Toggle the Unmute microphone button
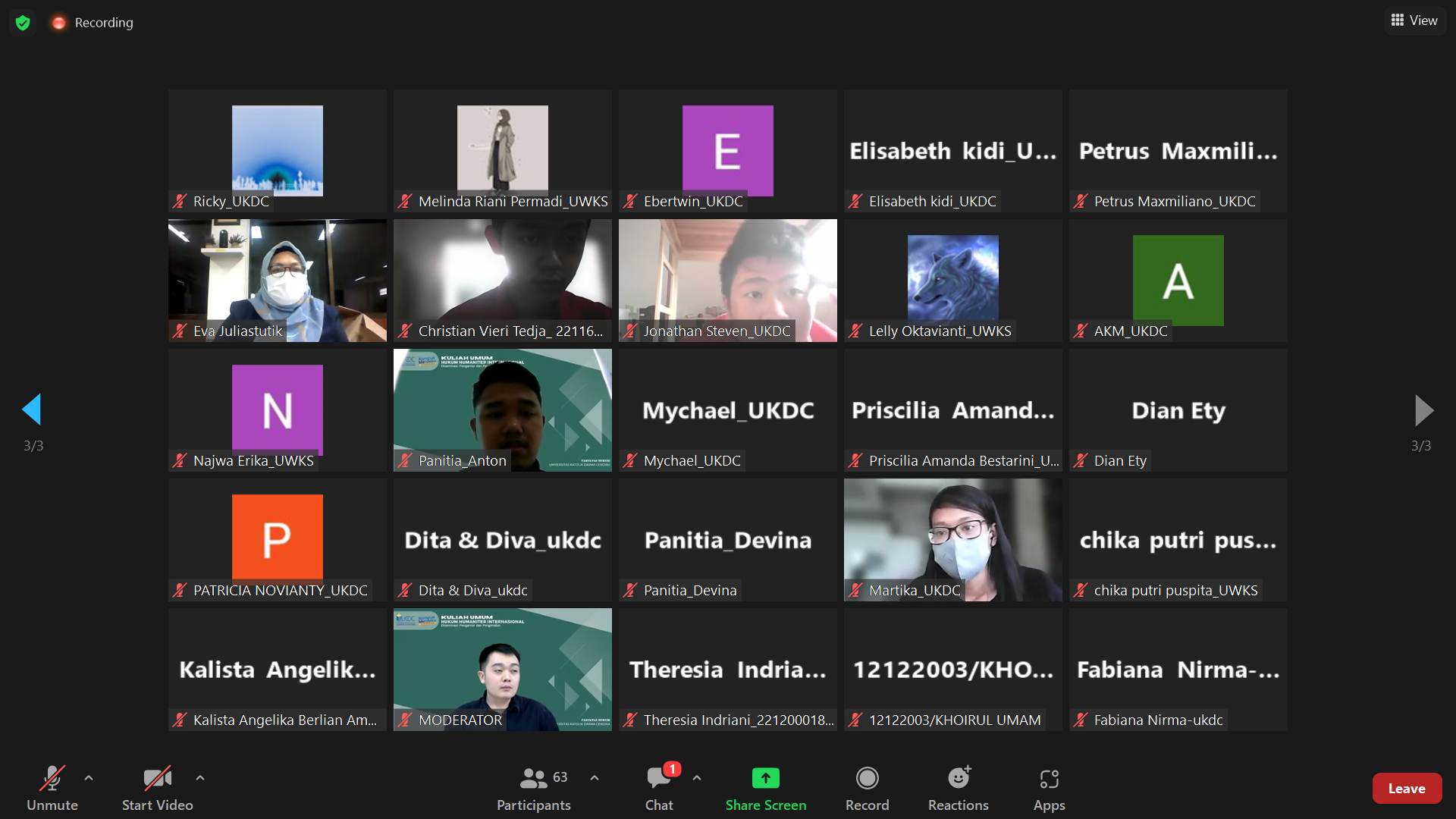Screen dimensions: 1456x819 [52, 779]
